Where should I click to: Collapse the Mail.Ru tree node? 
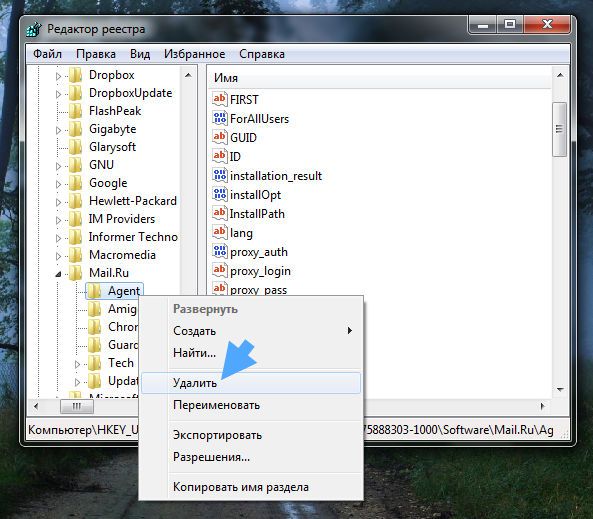pyautogui.click(x=58, y=274)
